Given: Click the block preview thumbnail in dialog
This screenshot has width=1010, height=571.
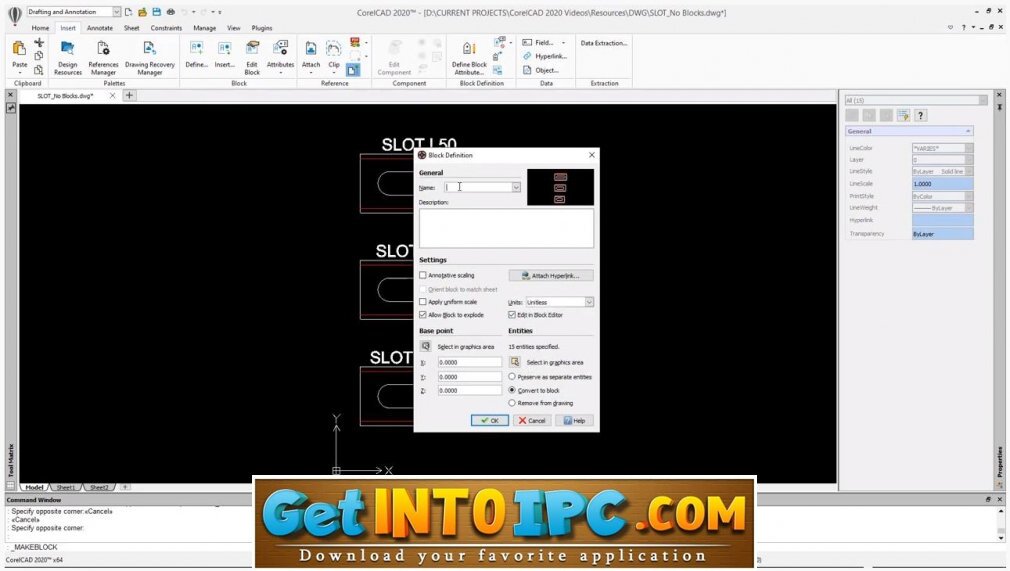Looking at the screenshot, I should tap(560, 188).
